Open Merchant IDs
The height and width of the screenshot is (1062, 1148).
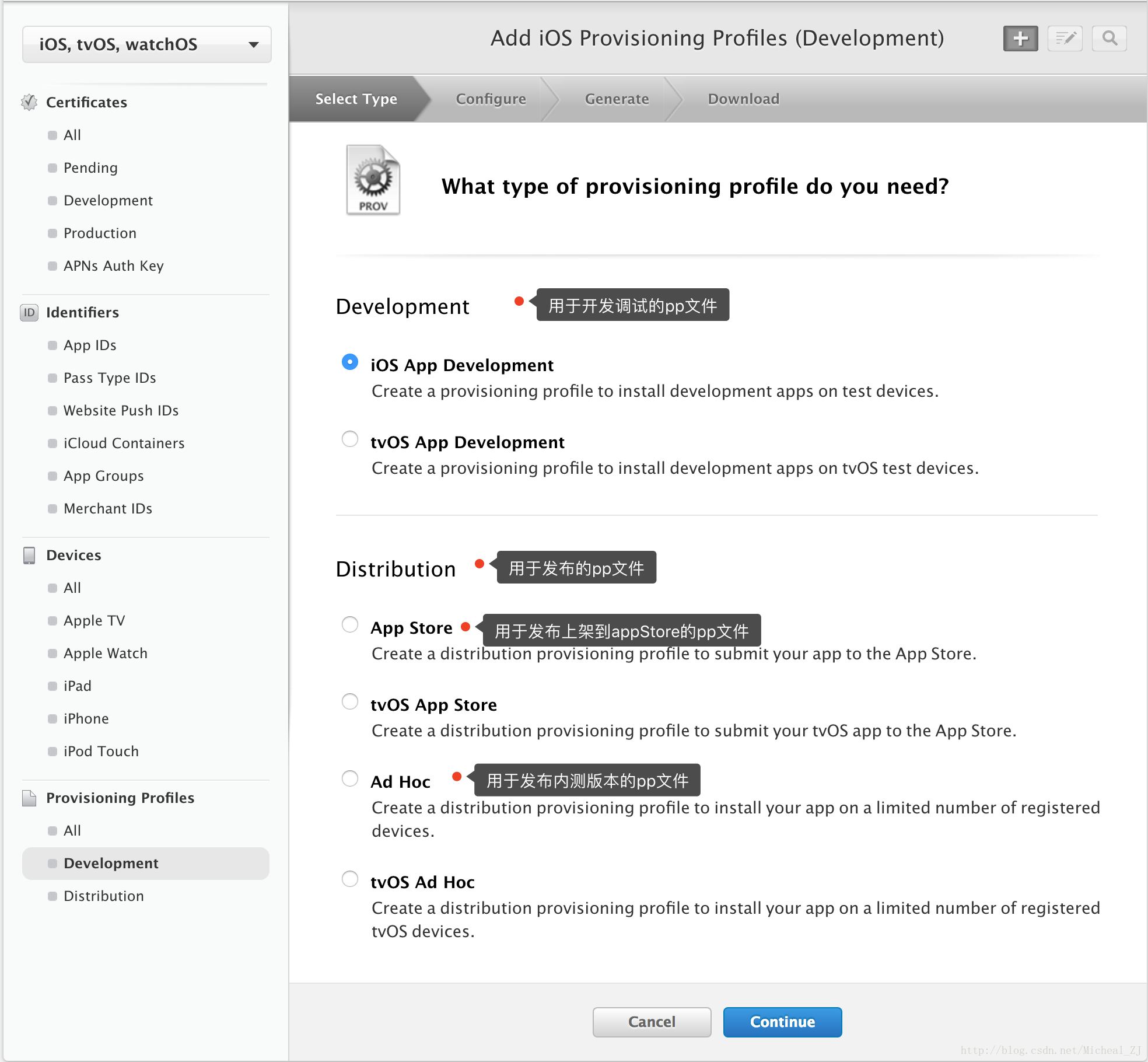(108, 508)
